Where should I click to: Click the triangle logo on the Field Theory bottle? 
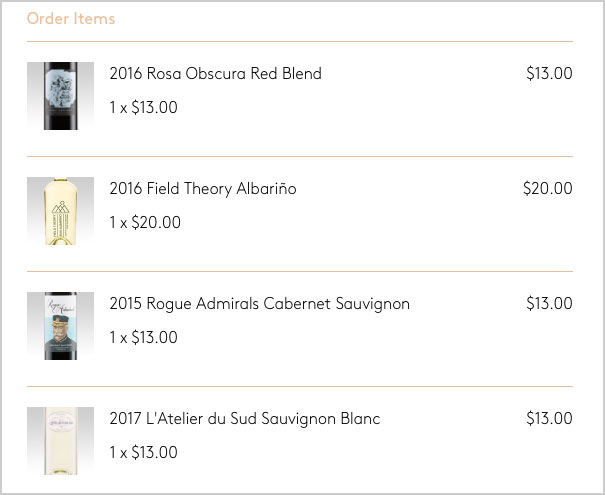click(61, 207)
